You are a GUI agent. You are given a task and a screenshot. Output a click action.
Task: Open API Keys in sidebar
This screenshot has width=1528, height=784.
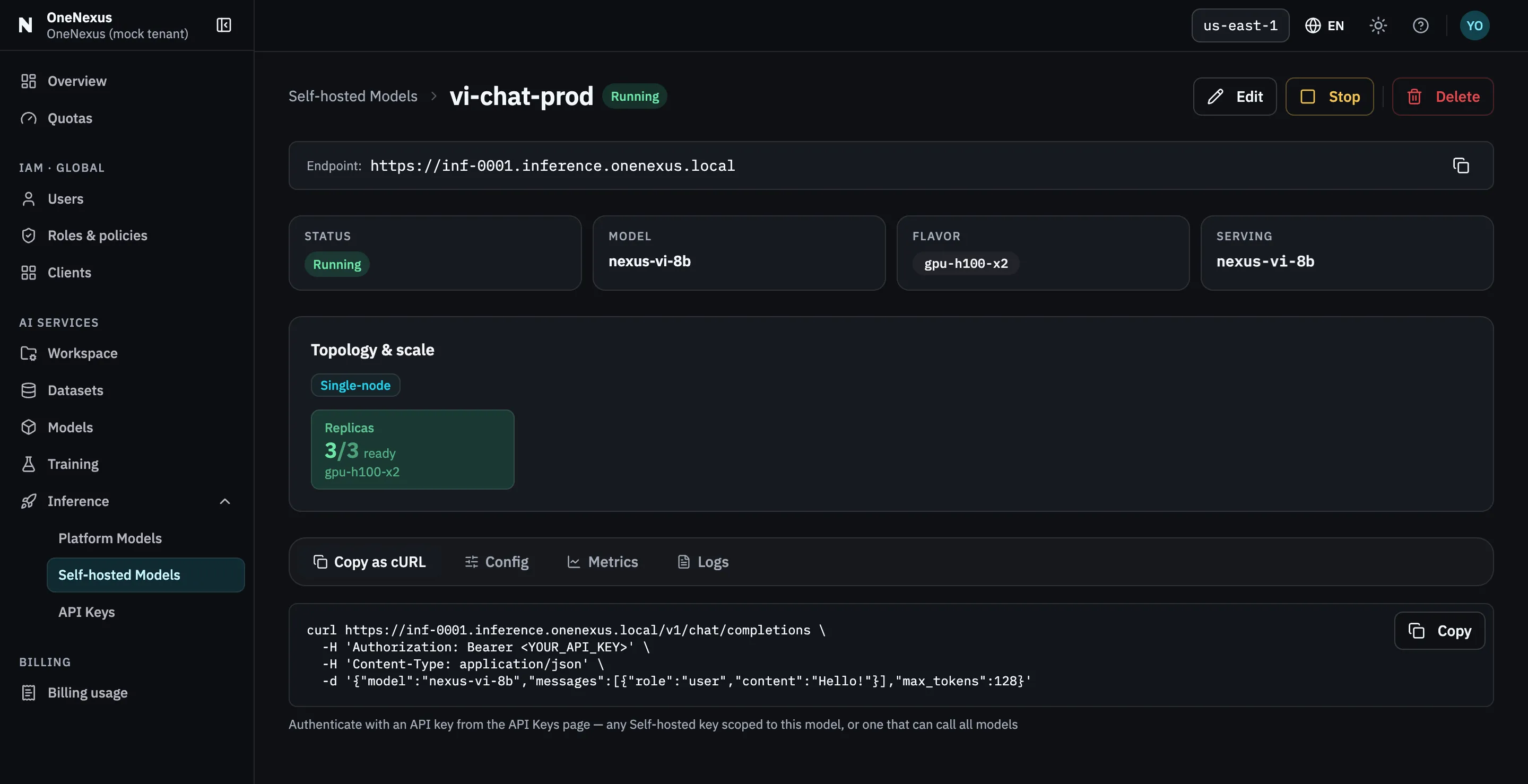[146, 612]
